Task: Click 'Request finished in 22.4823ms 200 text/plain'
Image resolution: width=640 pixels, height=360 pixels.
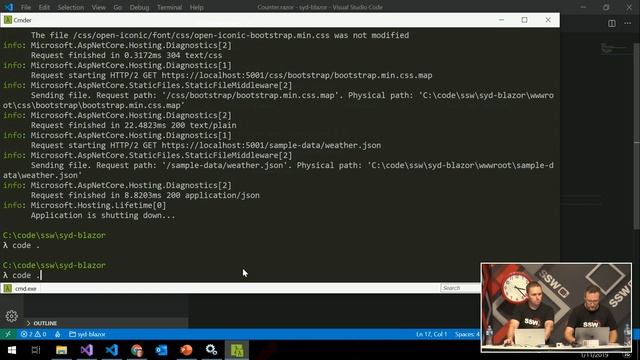Action: pos(133,125)
